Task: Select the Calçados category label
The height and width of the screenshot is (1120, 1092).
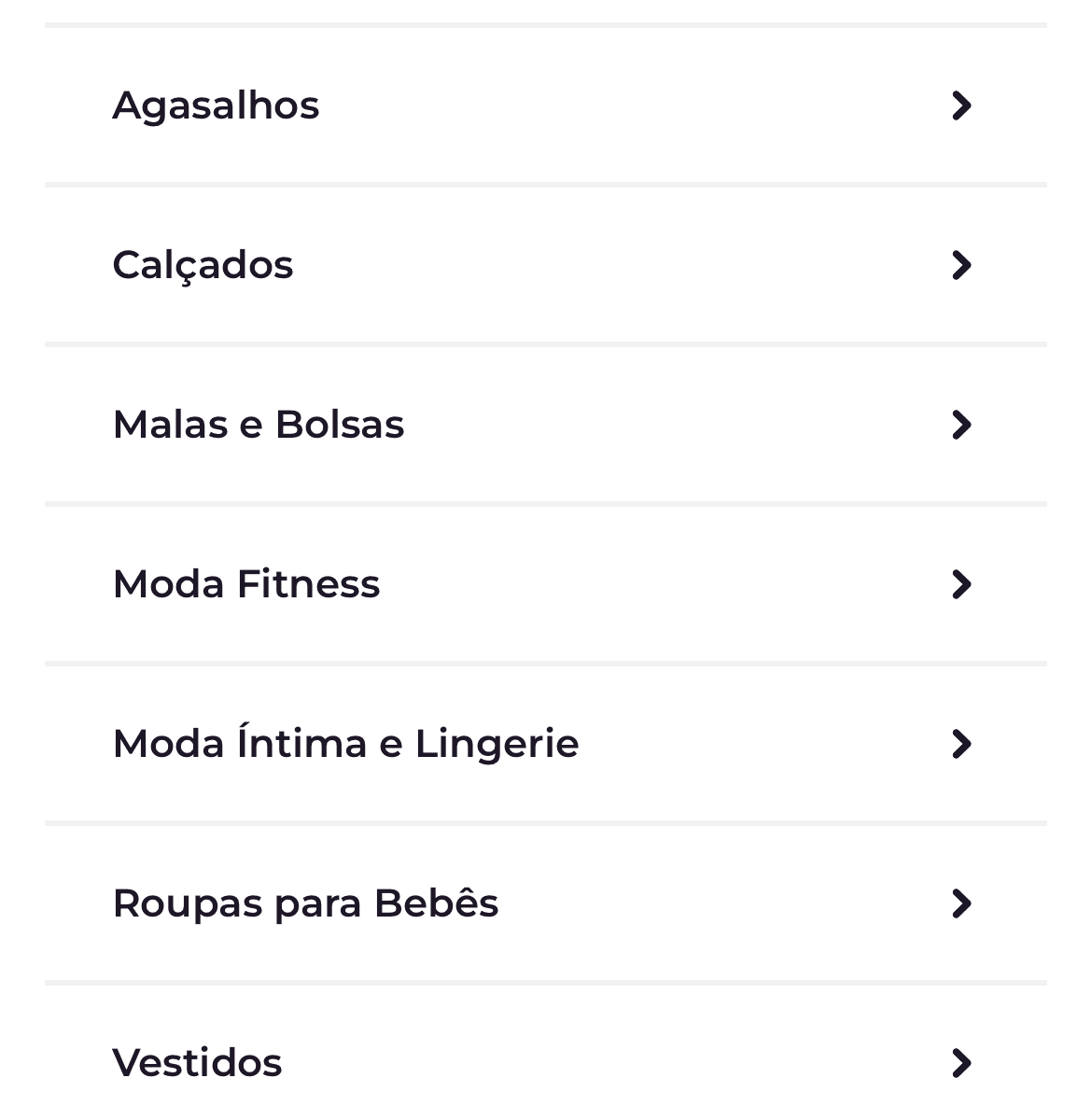Action: pyautogui.click(x=203, y=266)
